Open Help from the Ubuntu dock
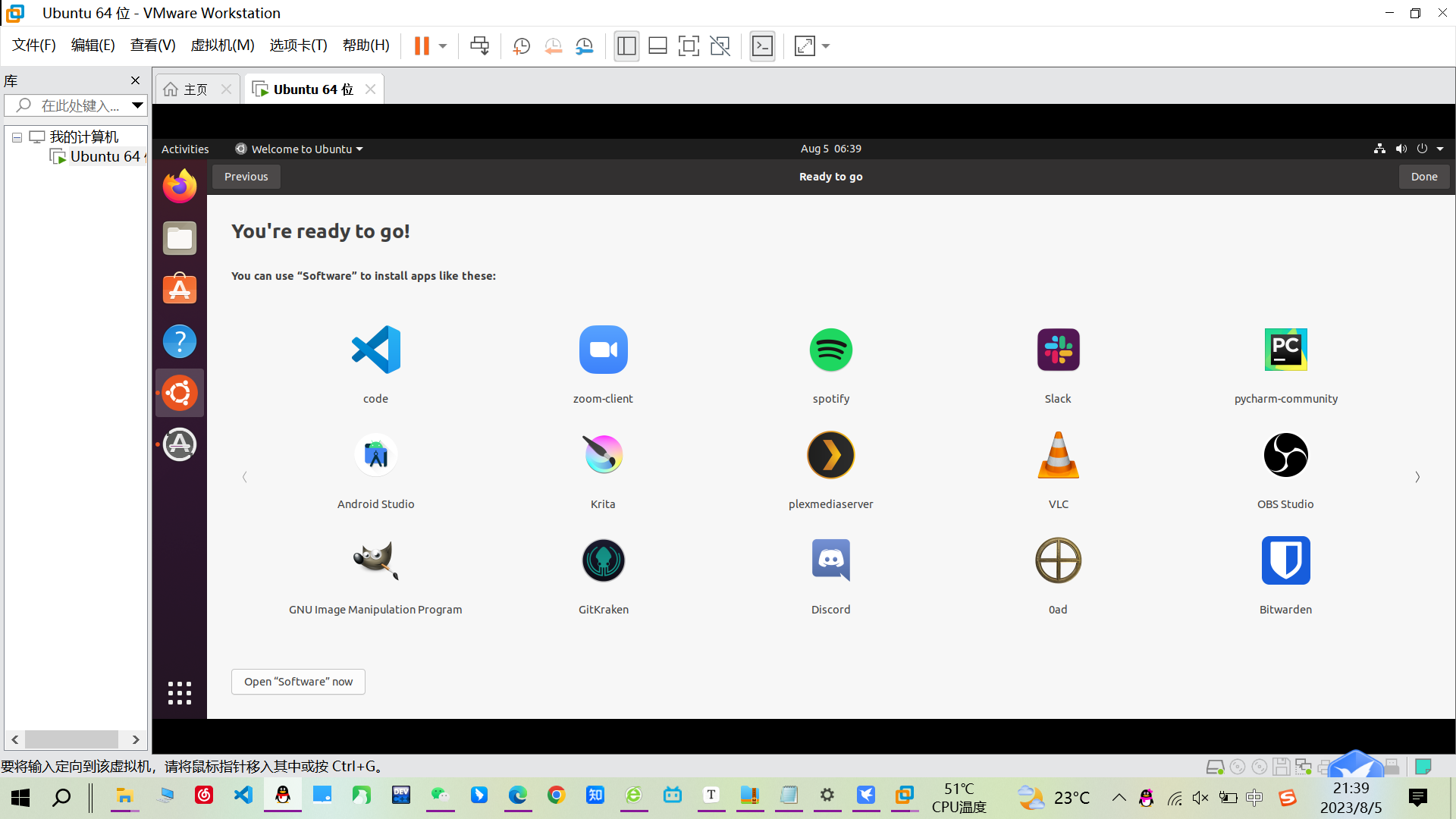Viewport: 1456px width, 819px height. [x=180, y=341]
